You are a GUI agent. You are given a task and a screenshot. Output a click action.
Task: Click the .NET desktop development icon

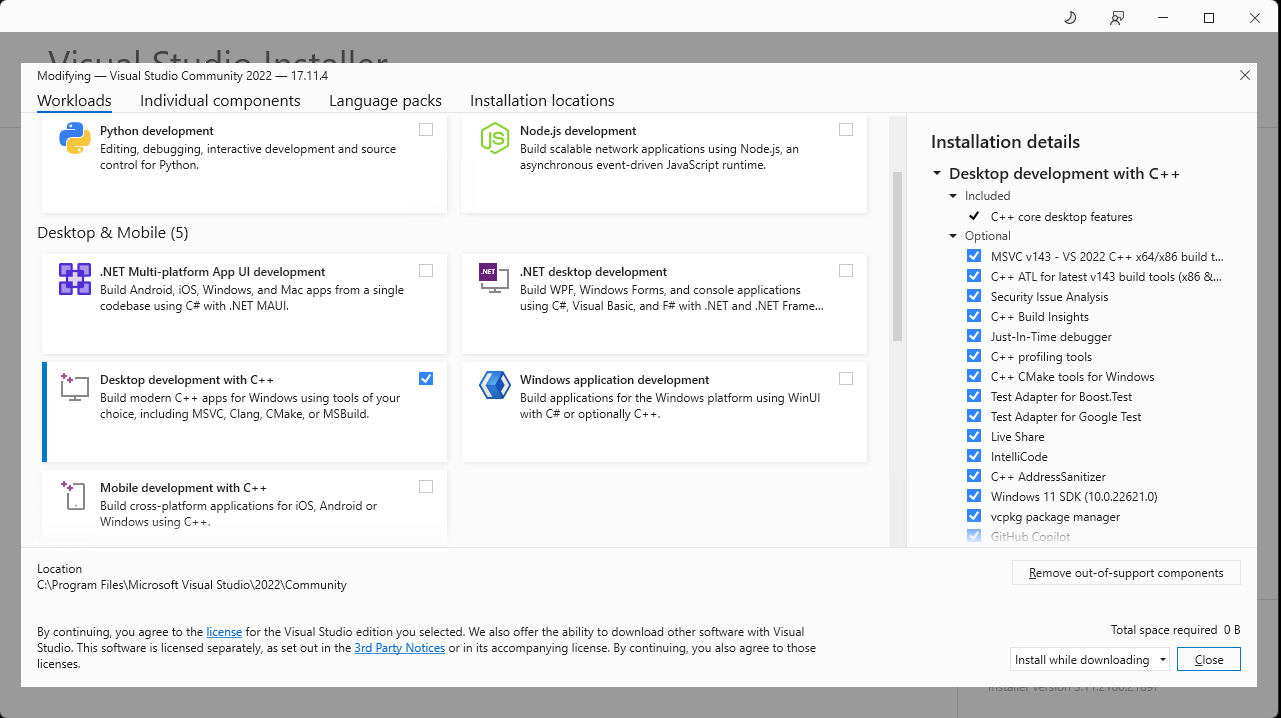click(x=495, y=280)
